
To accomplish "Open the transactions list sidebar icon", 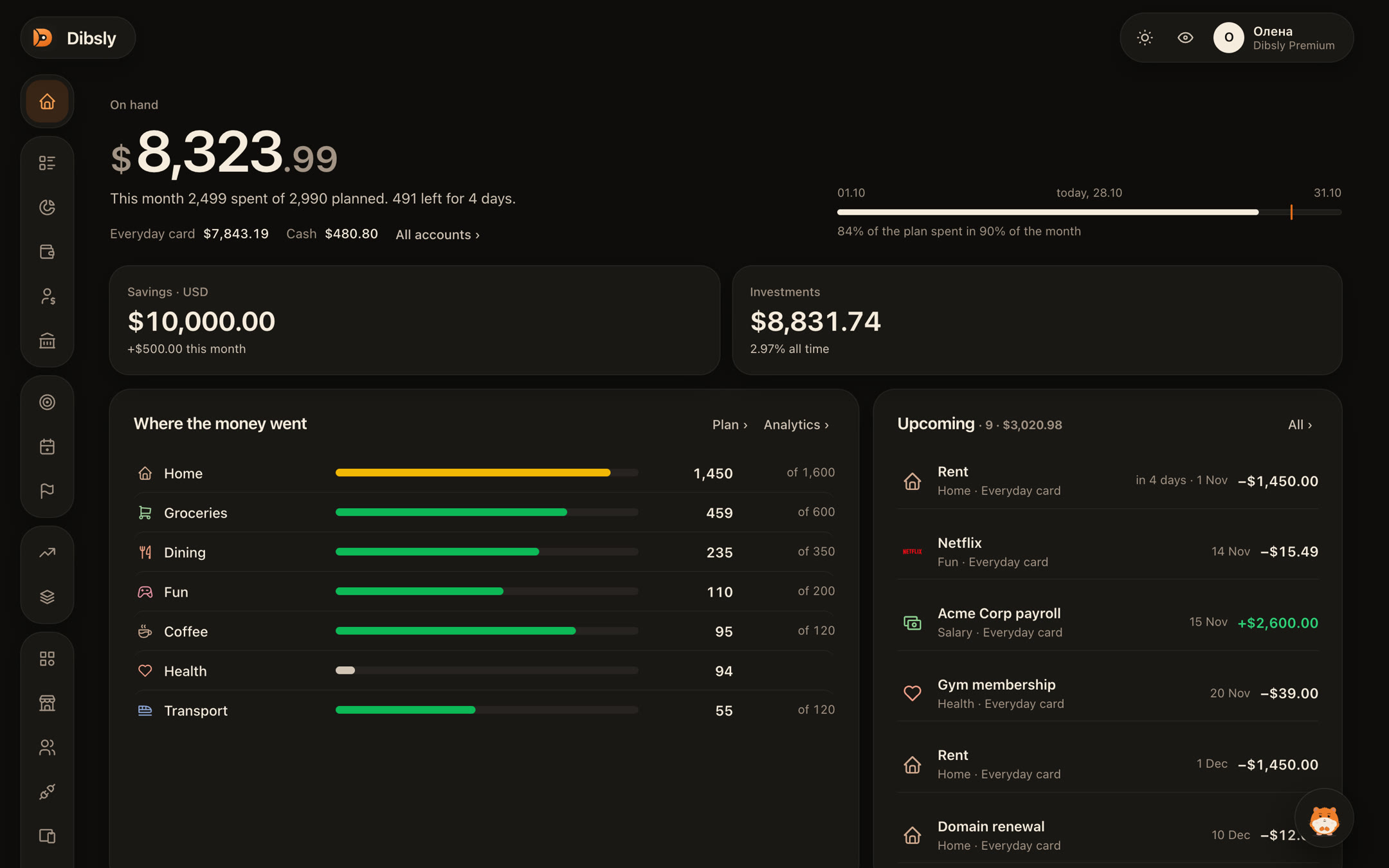I will pos(47,163).
